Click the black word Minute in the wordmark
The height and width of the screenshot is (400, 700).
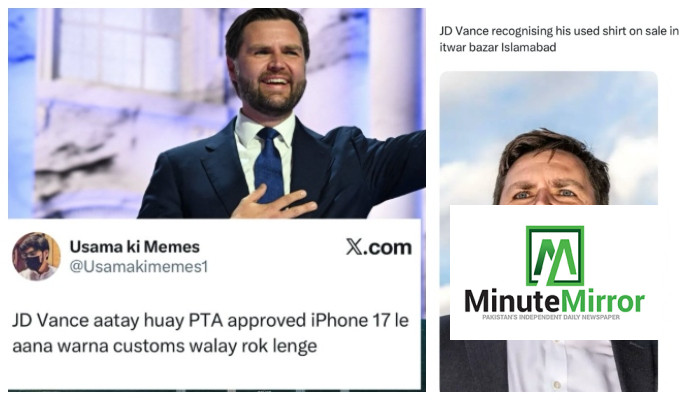512,301
